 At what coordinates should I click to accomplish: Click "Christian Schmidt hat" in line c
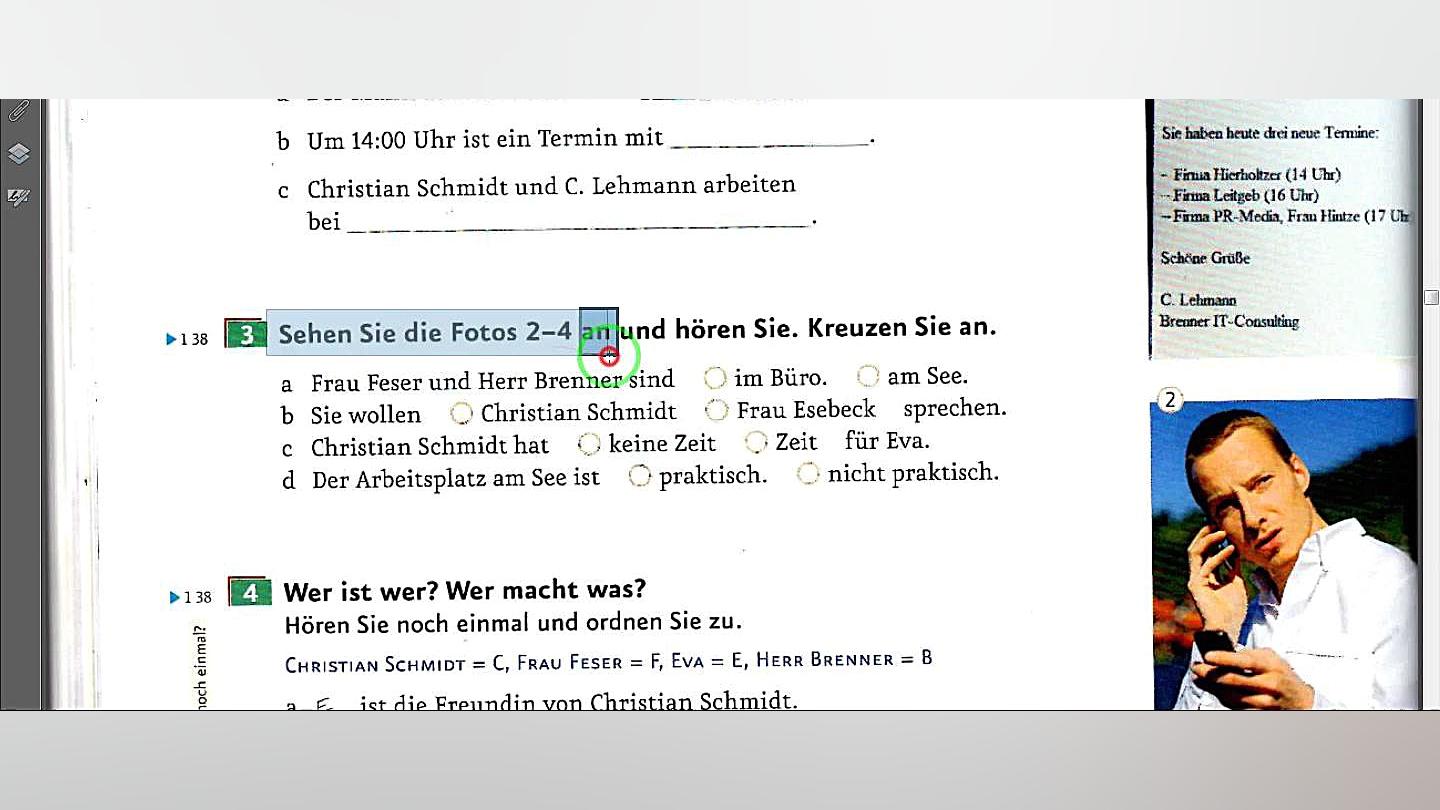coord(430,447)
